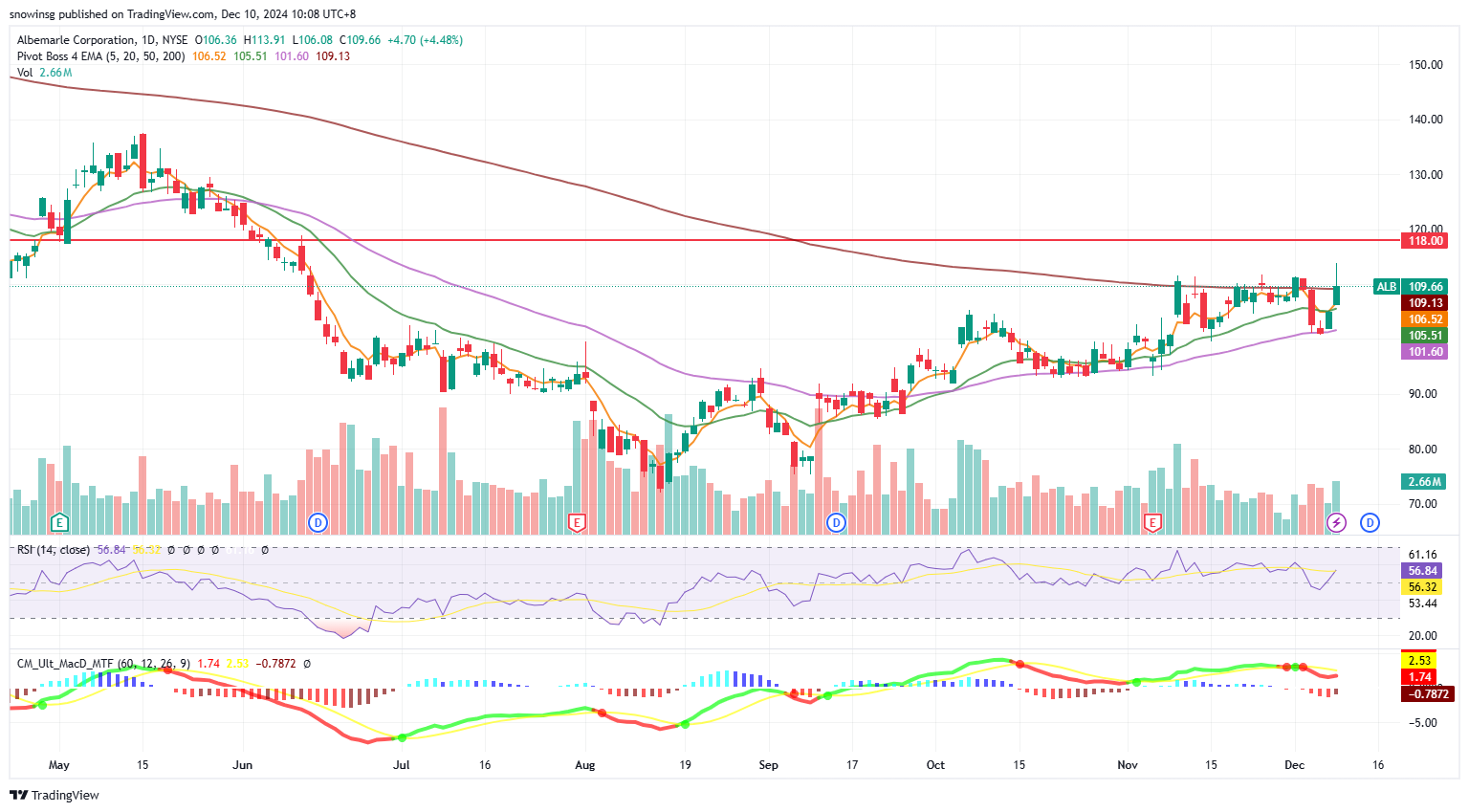
Task: Click the yellow 2.53 MACD axis label
Action: pos(1420,661)
